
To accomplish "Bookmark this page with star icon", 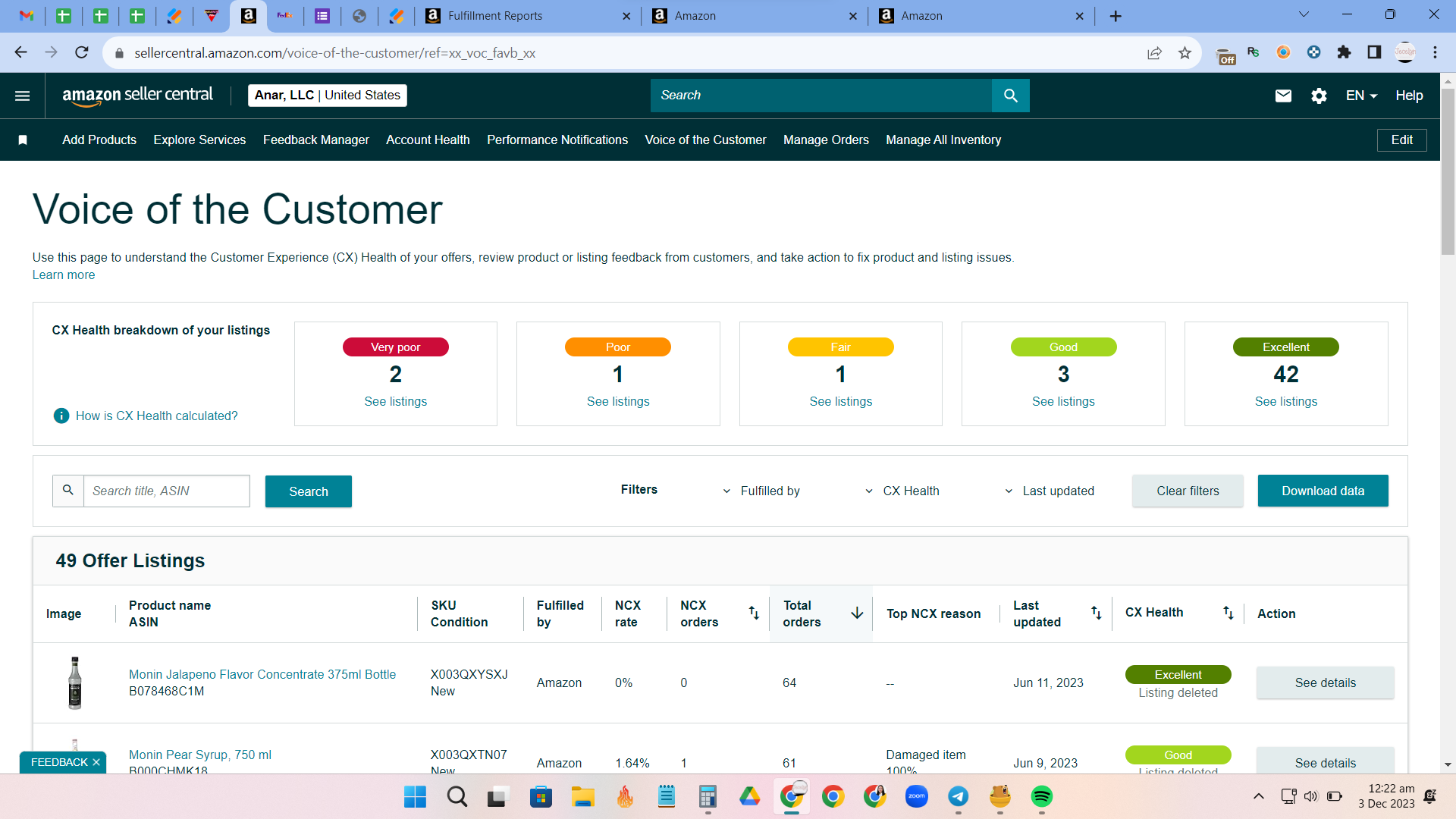I will point(1185,52).
